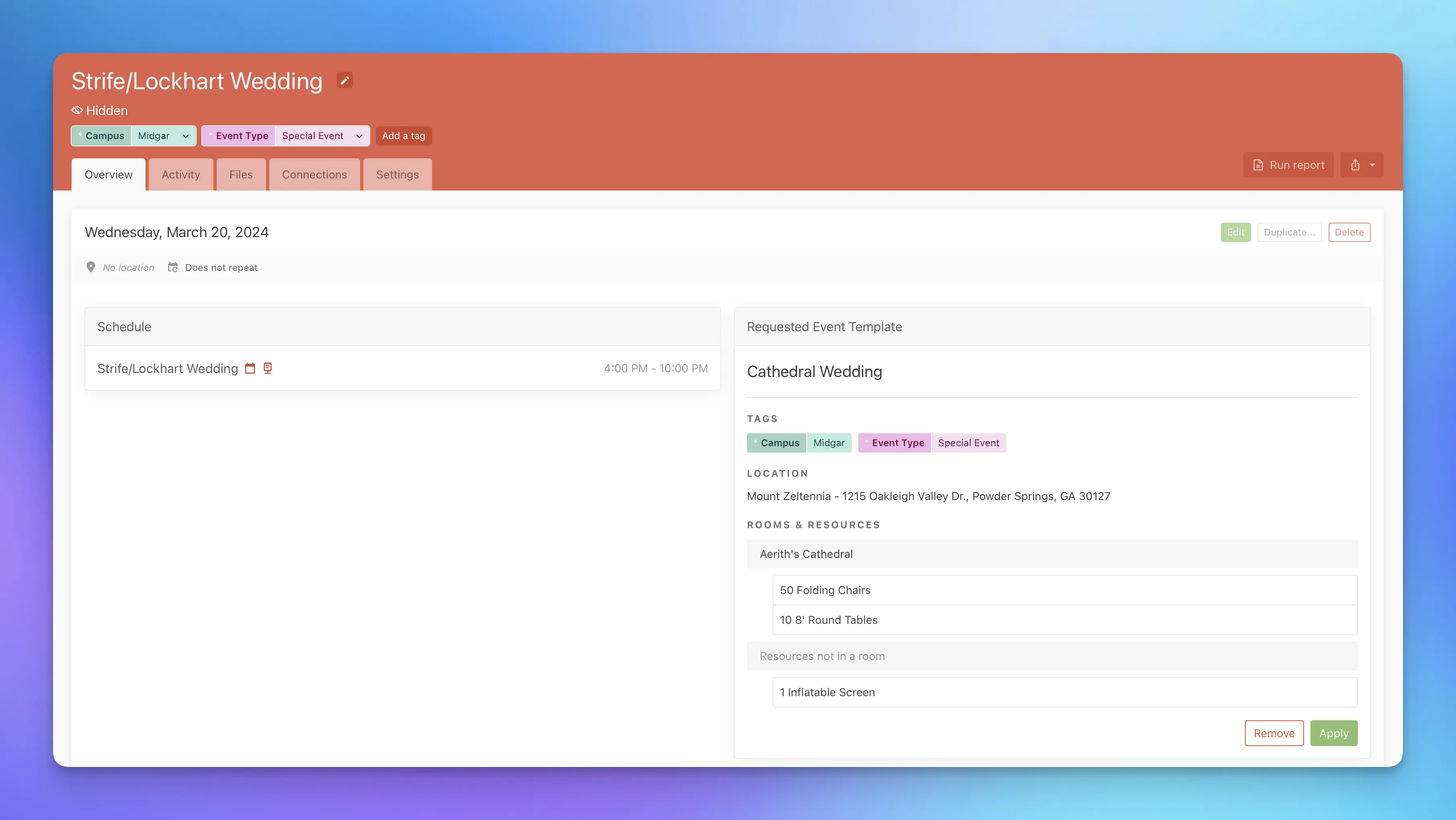Click the Add a tag button
Screen dimensions: 1456x820
(x=404, y=135)
